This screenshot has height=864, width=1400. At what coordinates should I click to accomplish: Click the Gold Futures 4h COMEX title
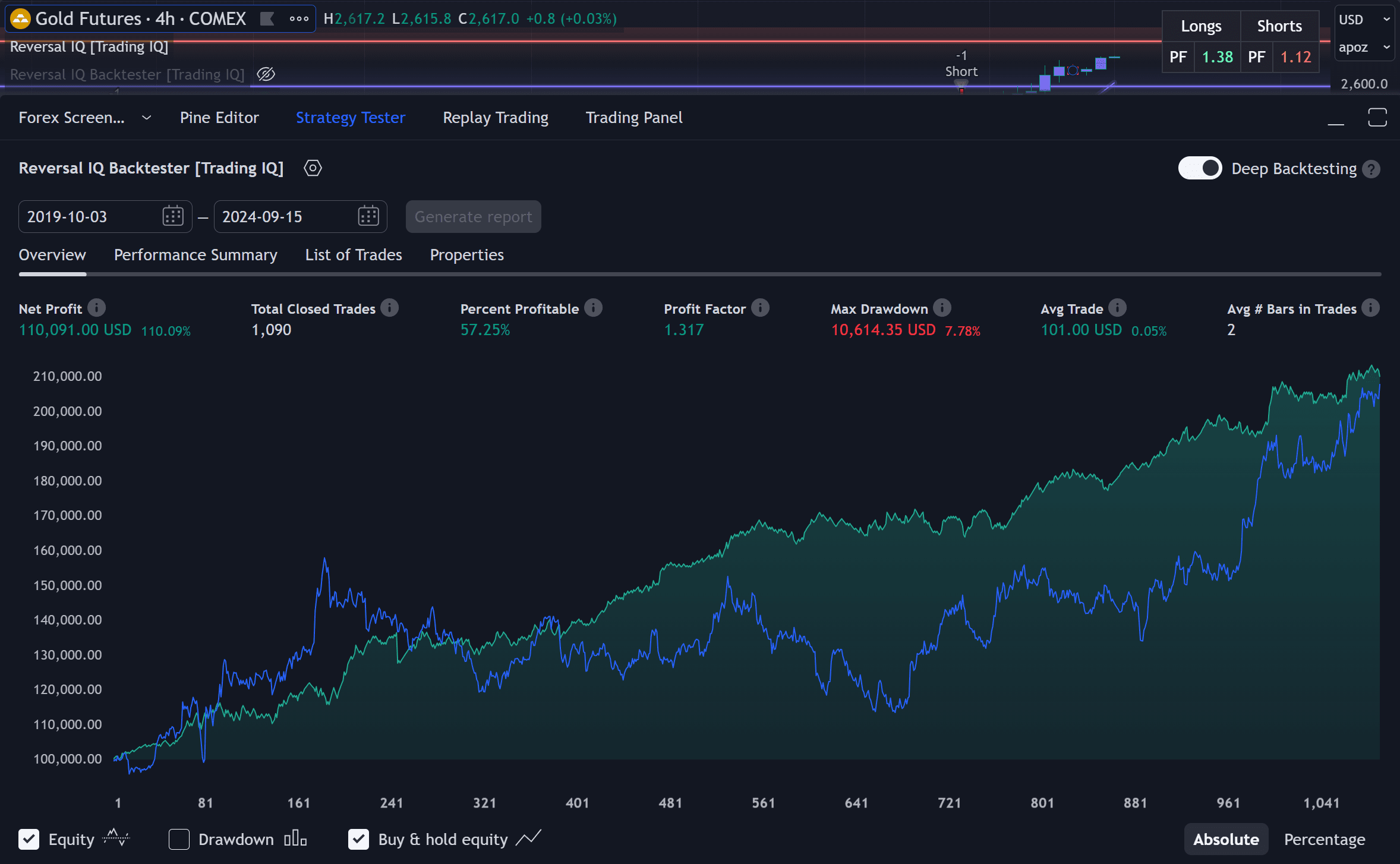[141, 19]
